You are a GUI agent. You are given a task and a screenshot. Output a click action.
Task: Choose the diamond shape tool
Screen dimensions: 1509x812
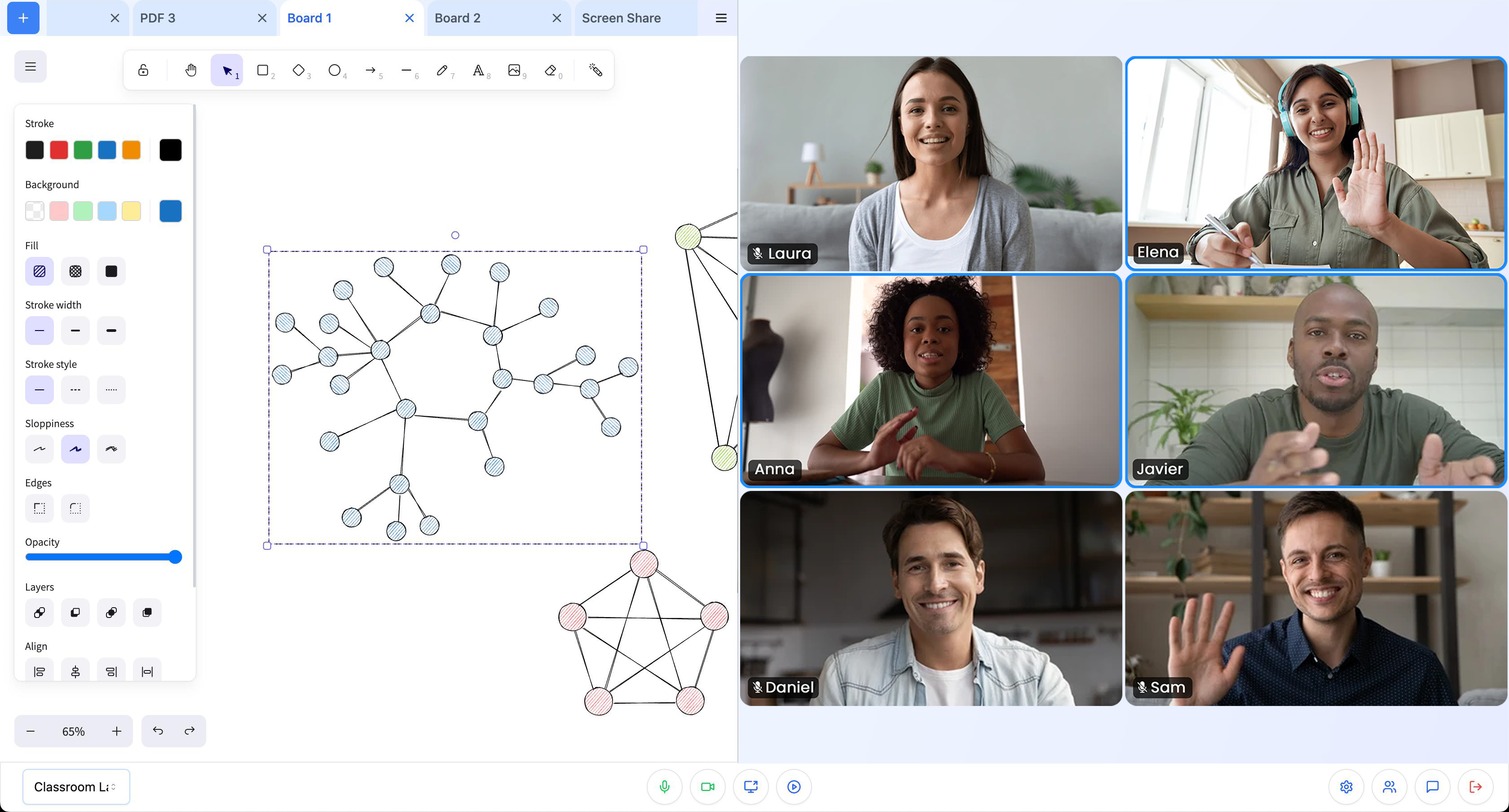point(299,71)
